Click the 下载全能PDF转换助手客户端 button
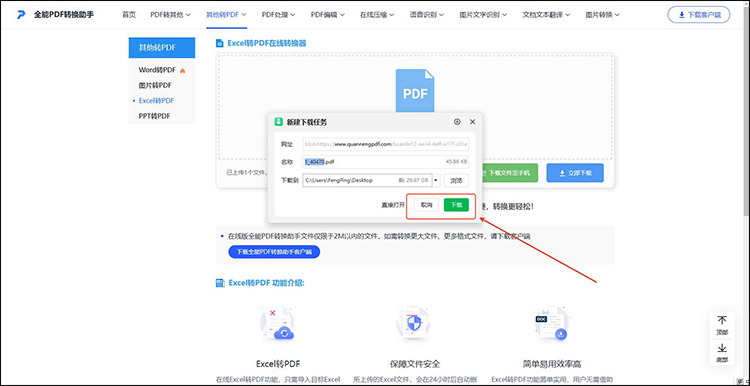The image size is (750, 386). (x=274, y=251)
